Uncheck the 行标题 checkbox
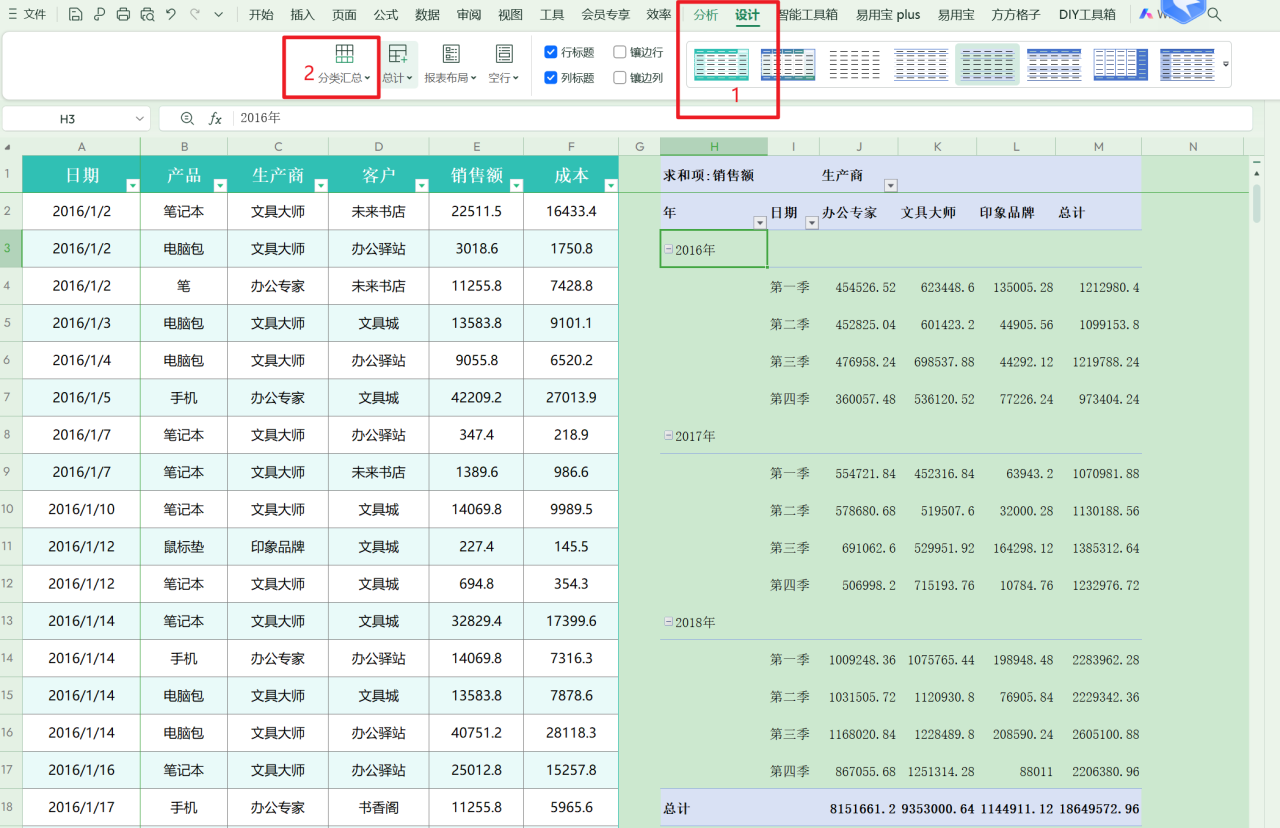 [551, 52]
